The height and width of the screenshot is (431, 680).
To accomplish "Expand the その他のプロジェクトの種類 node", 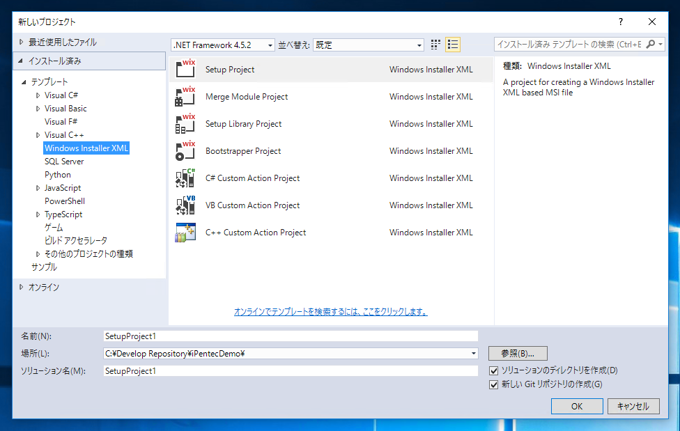I will (38, 254).
